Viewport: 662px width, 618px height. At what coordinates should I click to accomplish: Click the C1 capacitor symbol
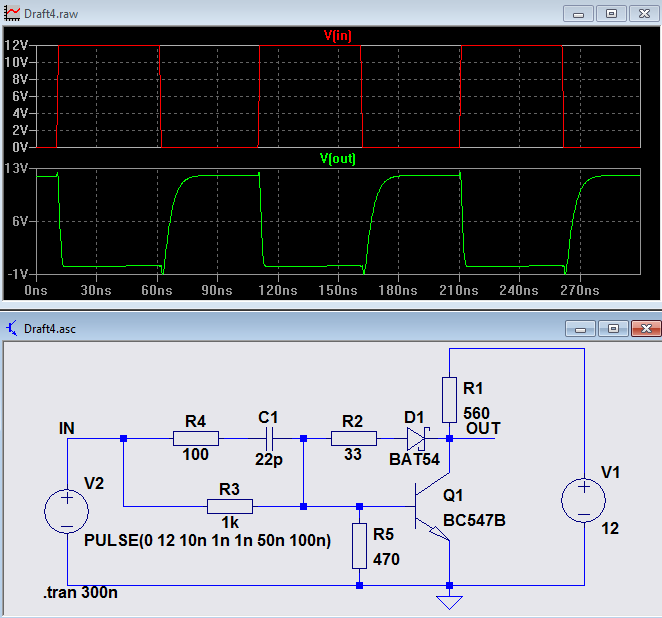(x=269, y=438)
